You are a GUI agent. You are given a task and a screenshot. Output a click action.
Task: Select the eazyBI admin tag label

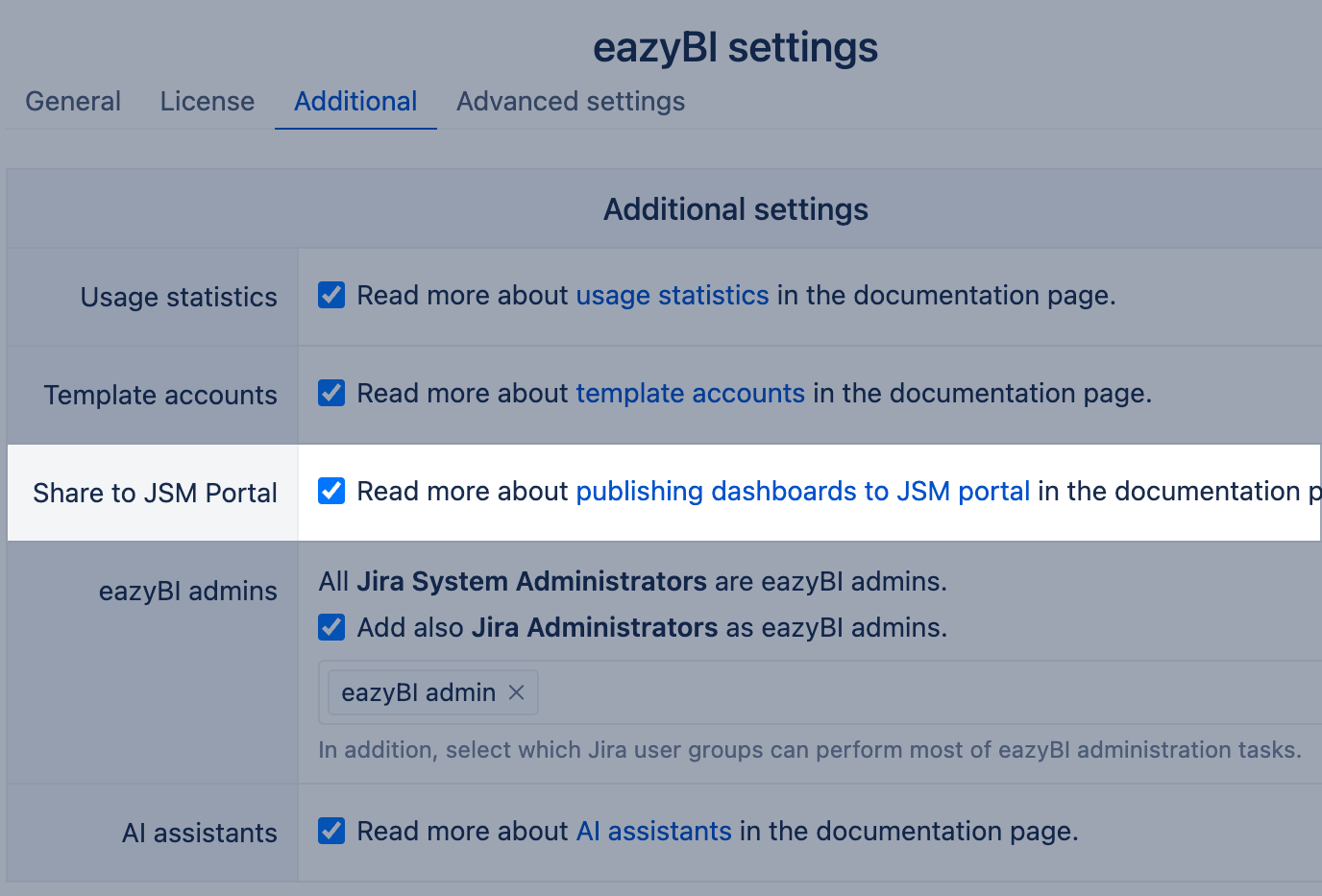418,692
